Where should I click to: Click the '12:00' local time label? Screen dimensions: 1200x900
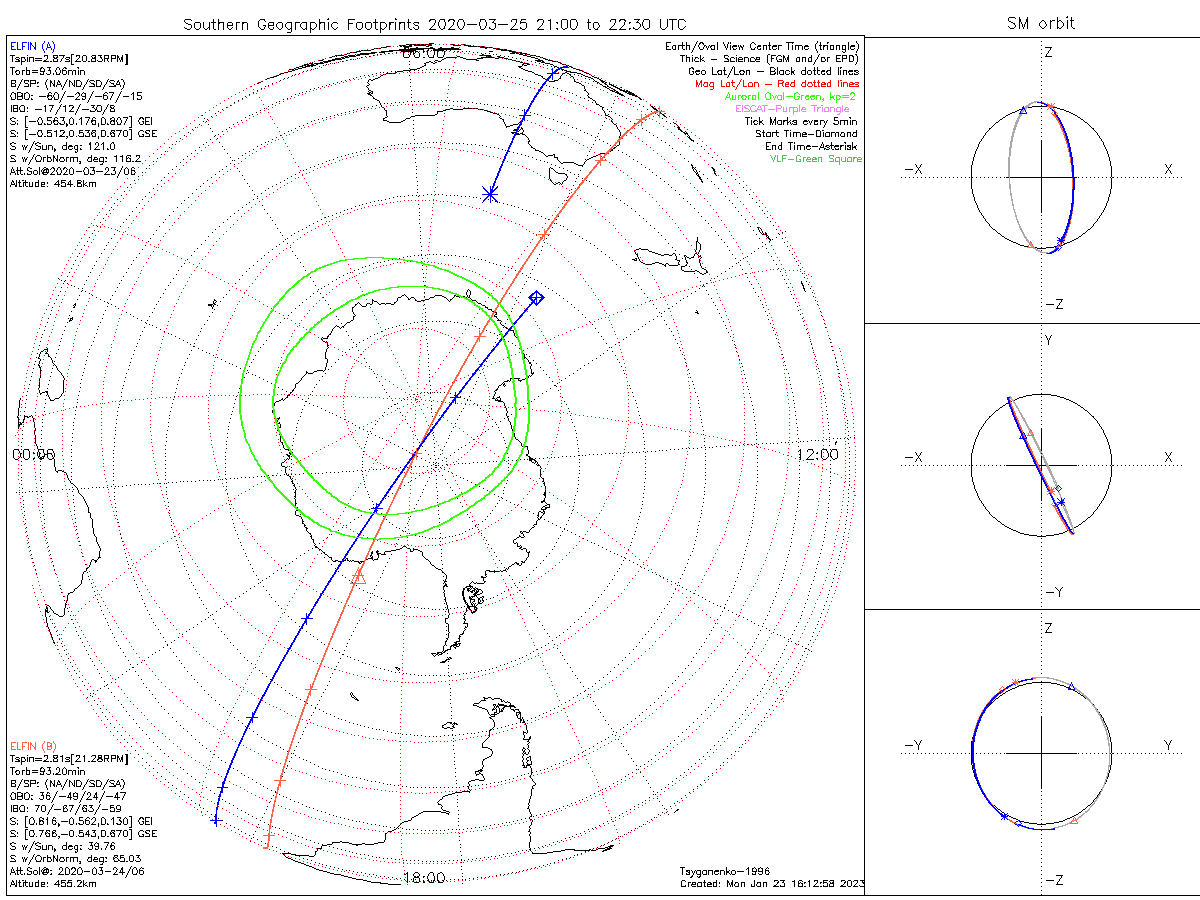(817, 455)
